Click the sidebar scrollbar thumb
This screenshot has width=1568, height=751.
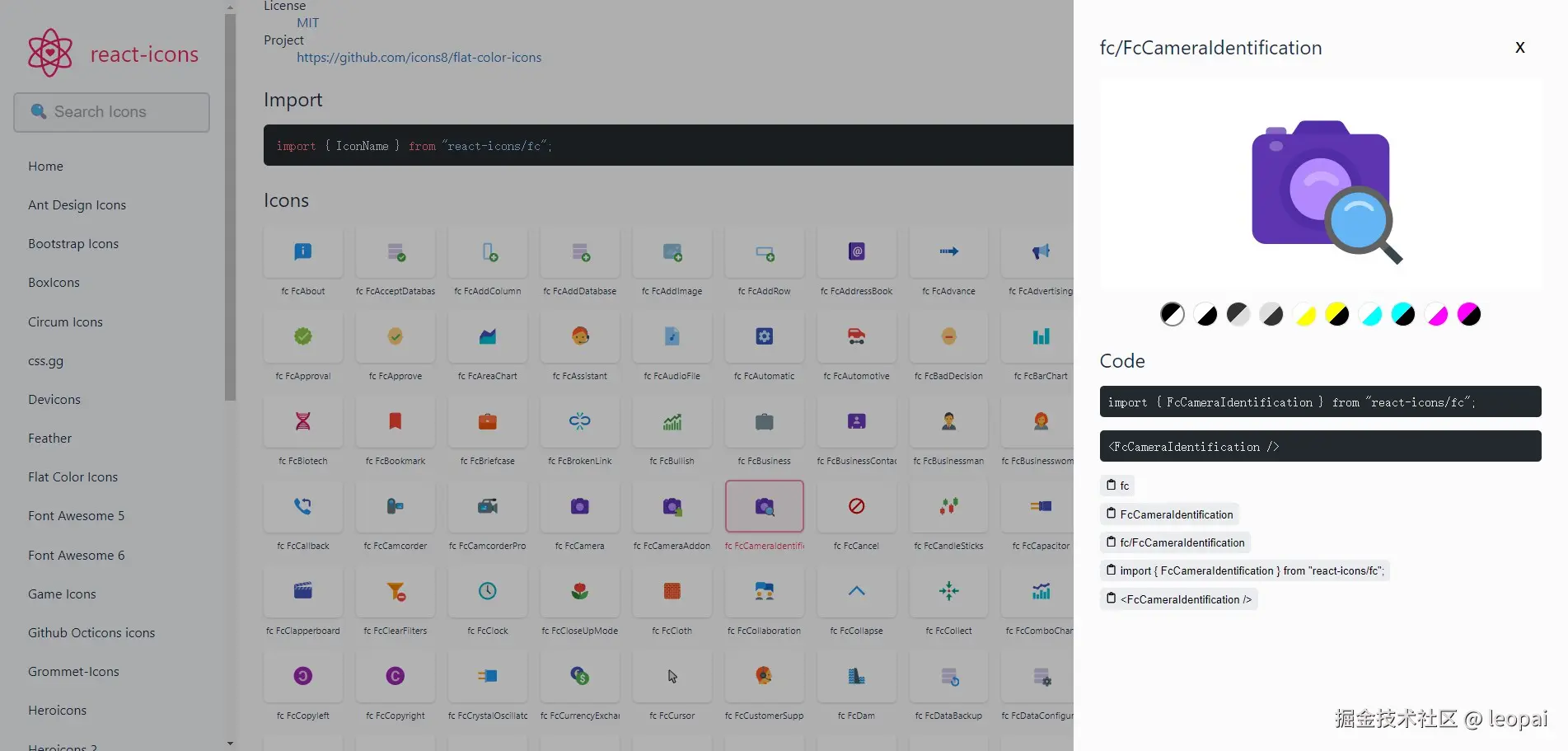pyautogui.click(x=230, y=207)
